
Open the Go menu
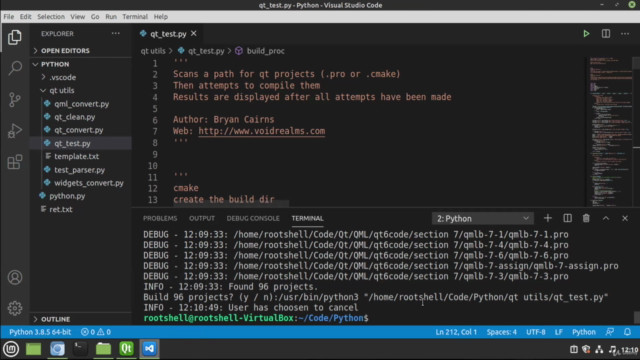tap(95, 17)
